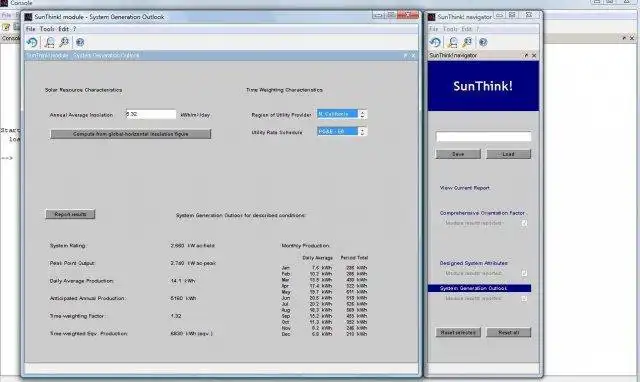
Task: Click the Reset all button
Action: 509,333
